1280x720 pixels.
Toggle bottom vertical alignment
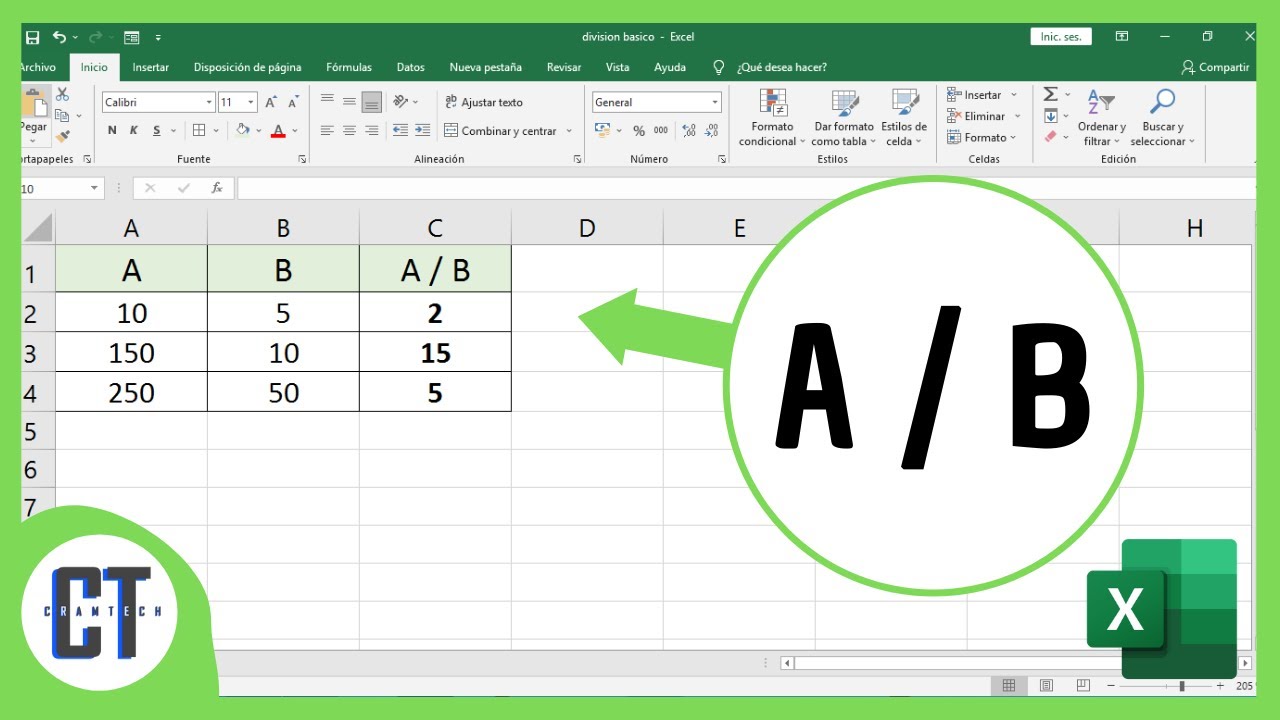tap(372, 101)
